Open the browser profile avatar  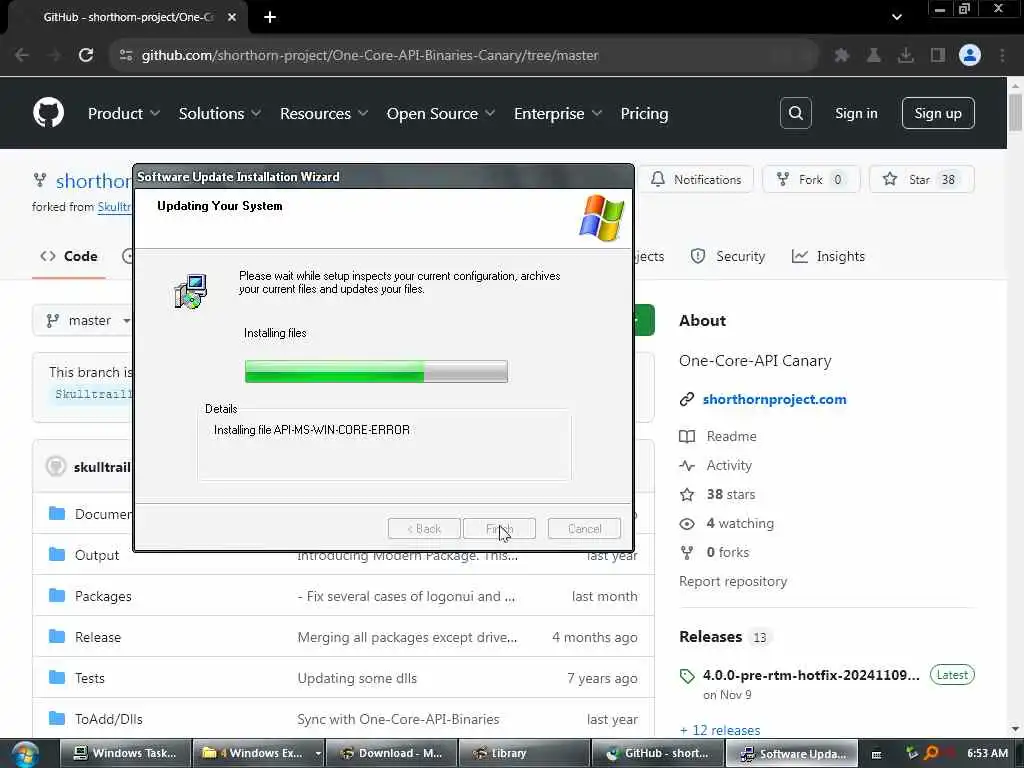[969, 55]
